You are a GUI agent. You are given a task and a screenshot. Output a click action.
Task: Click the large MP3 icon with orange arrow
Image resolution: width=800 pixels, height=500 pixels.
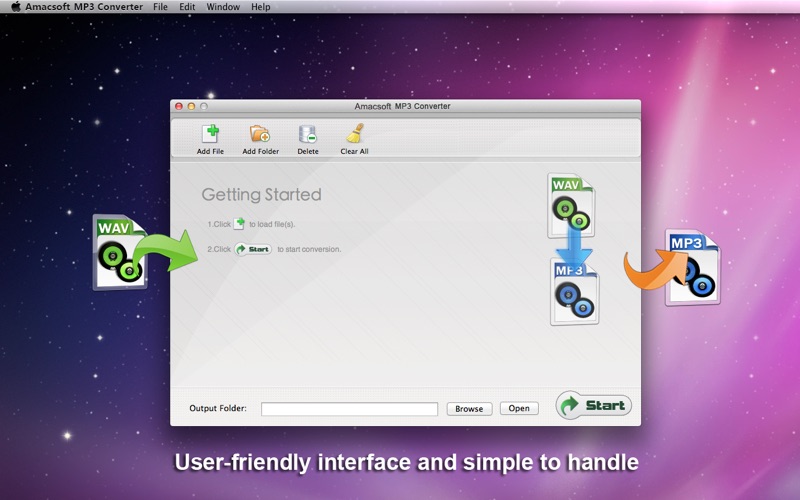692,267
